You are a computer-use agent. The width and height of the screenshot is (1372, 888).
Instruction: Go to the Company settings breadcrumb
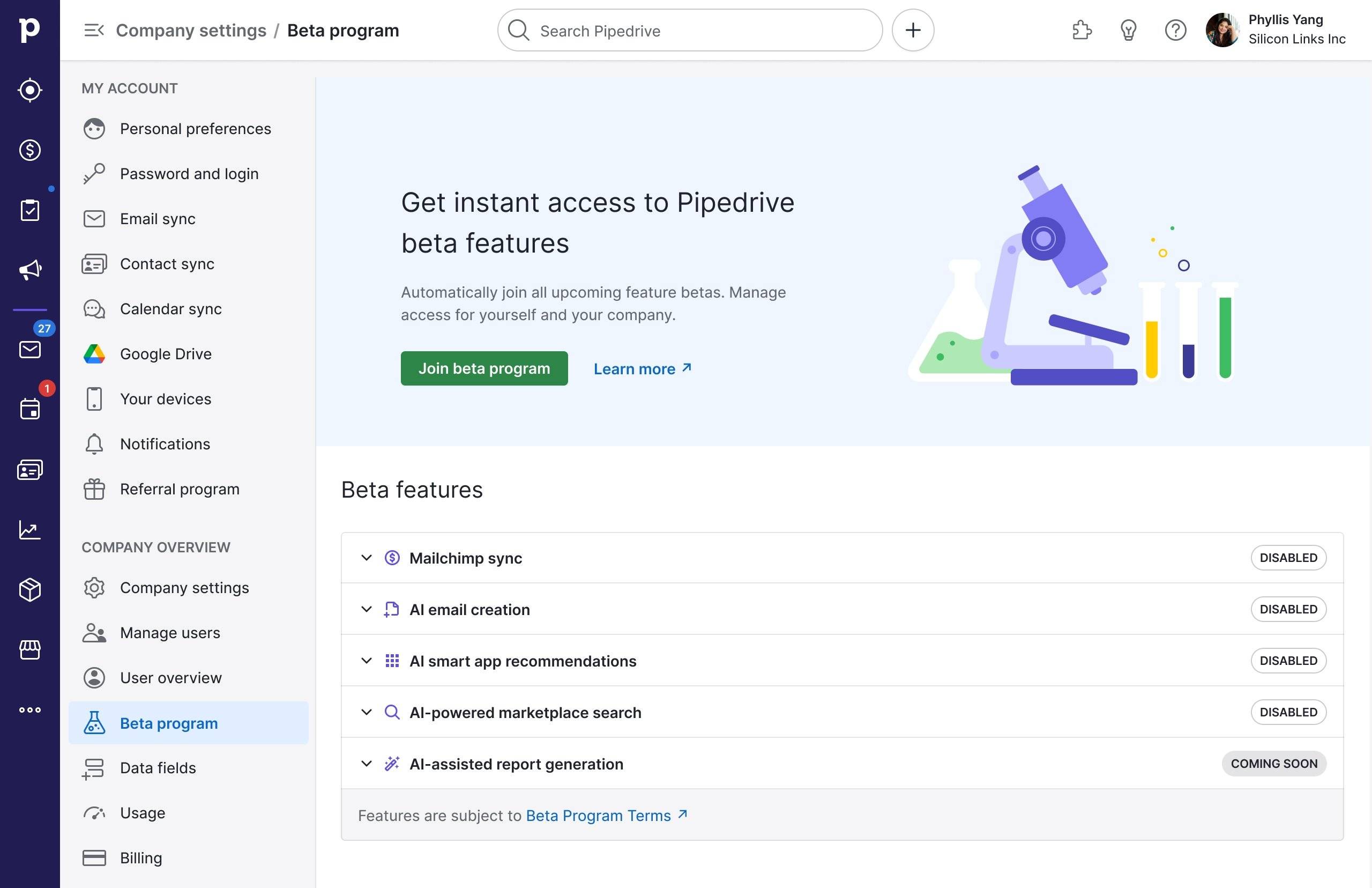pyautogui.click(x=191, y=30)
